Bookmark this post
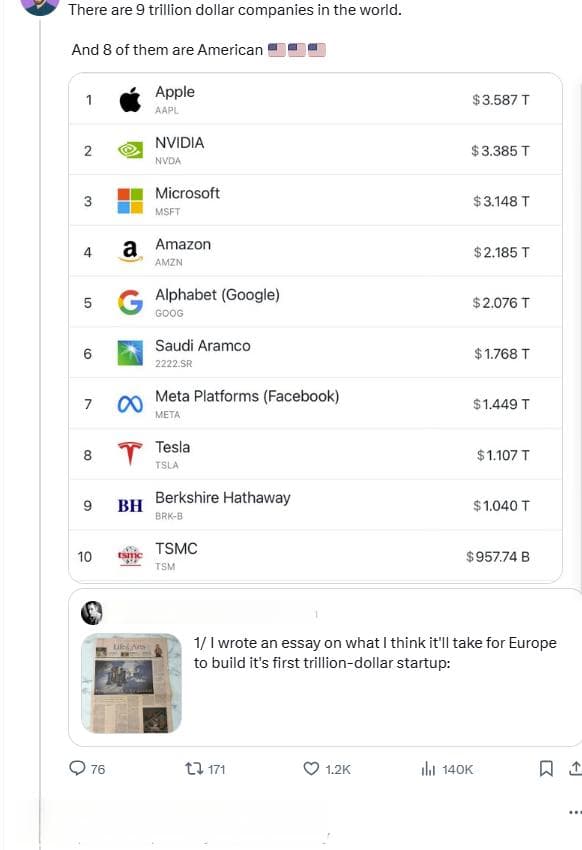Screen dimensions: 582x850 546,768
